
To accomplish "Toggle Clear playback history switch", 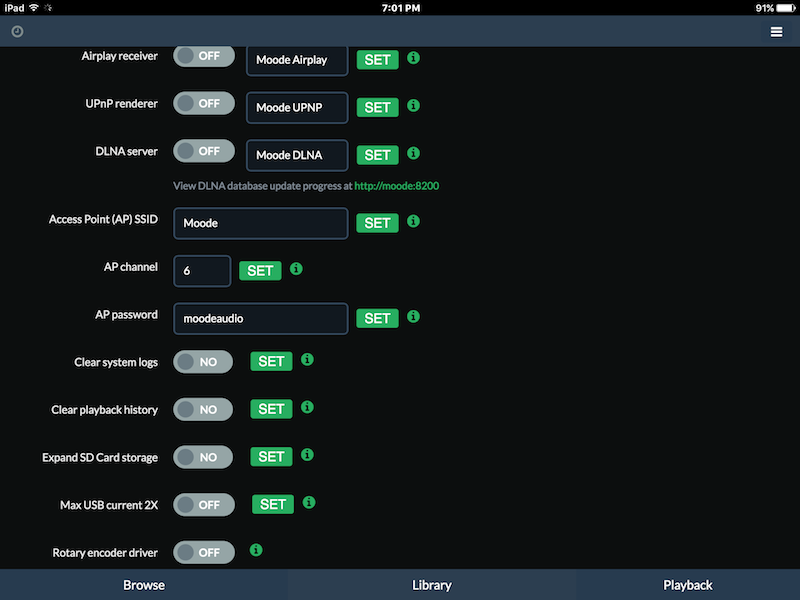I will coord(203,410).
